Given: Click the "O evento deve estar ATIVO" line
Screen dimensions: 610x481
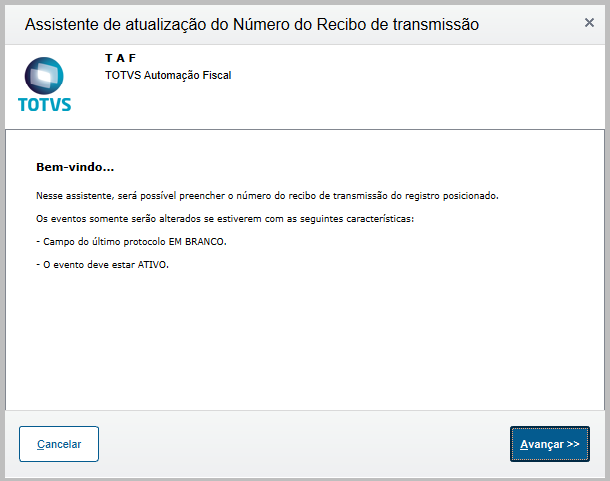Looking at the screenshot, I should point(102,265).
